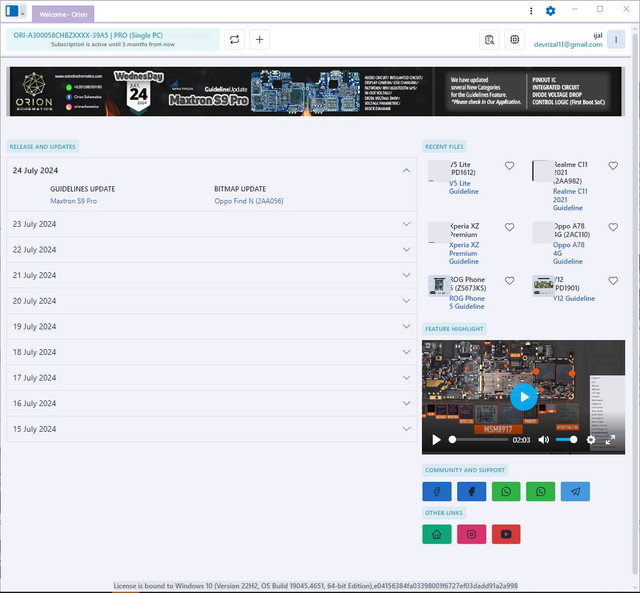Viewport: 640px width, 593px height.
Task: Expand the 18 July 2024 updates
Action: (x=211, y=352)
